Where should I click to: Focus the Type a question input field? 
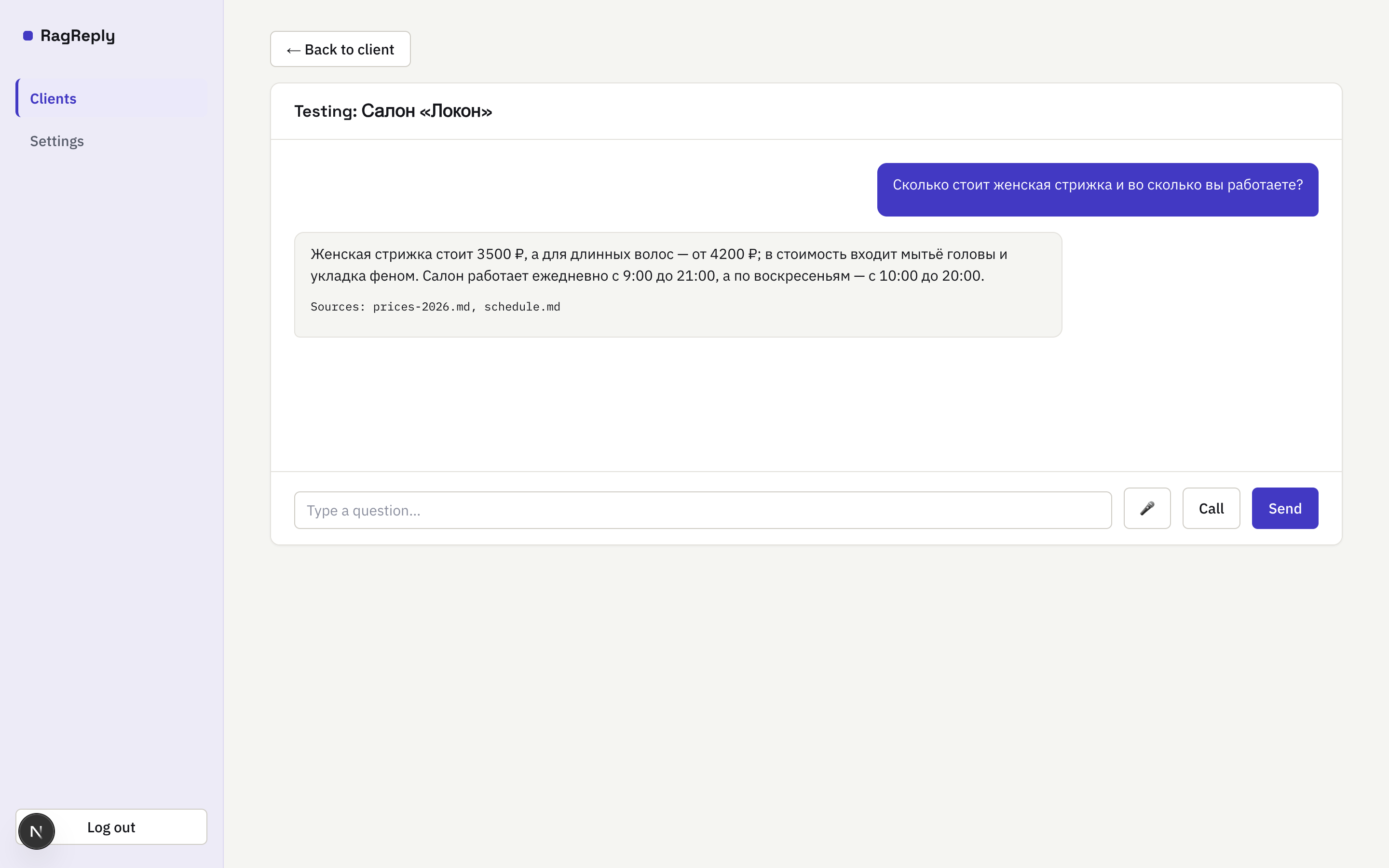703,510
